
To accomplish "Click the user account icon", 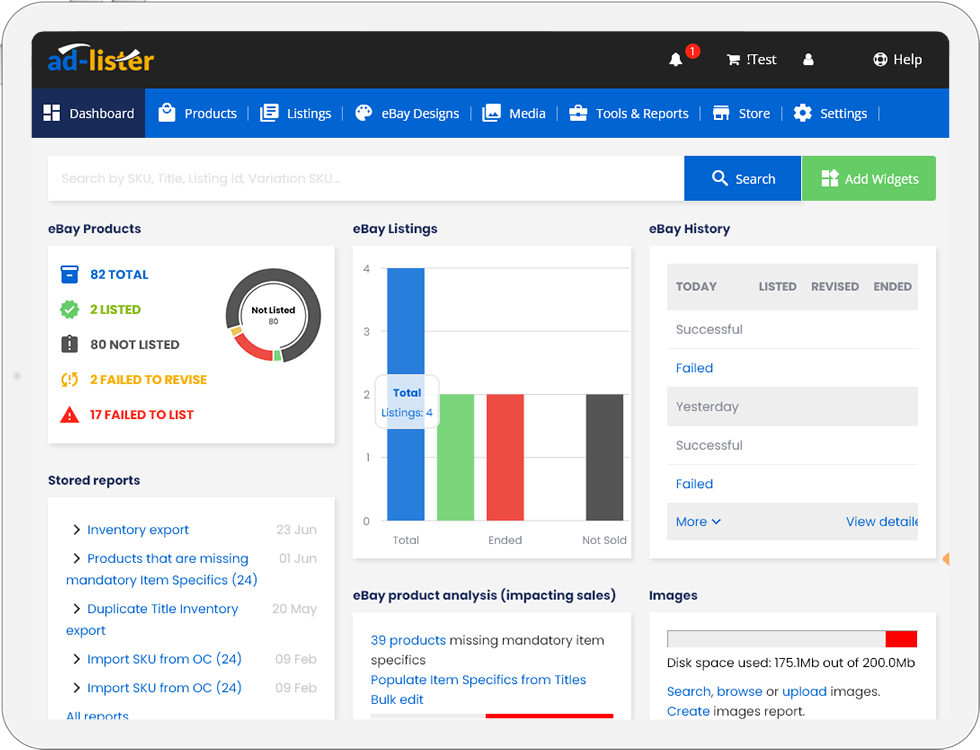I will 809,59.
